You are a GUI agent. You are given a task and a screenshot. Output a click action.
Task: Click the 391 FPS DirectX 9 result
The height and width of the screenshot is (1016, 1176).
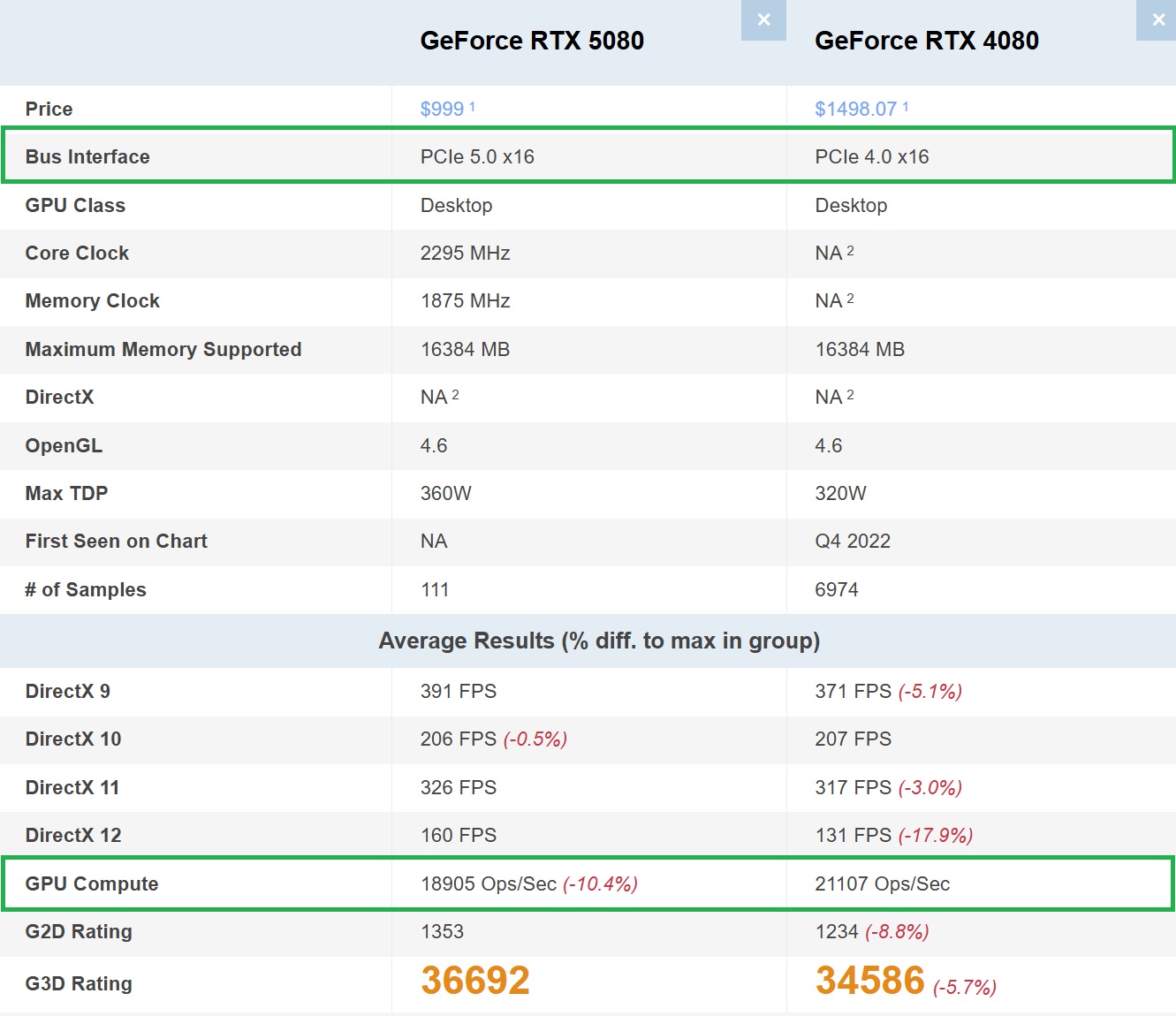click(459, 691)
